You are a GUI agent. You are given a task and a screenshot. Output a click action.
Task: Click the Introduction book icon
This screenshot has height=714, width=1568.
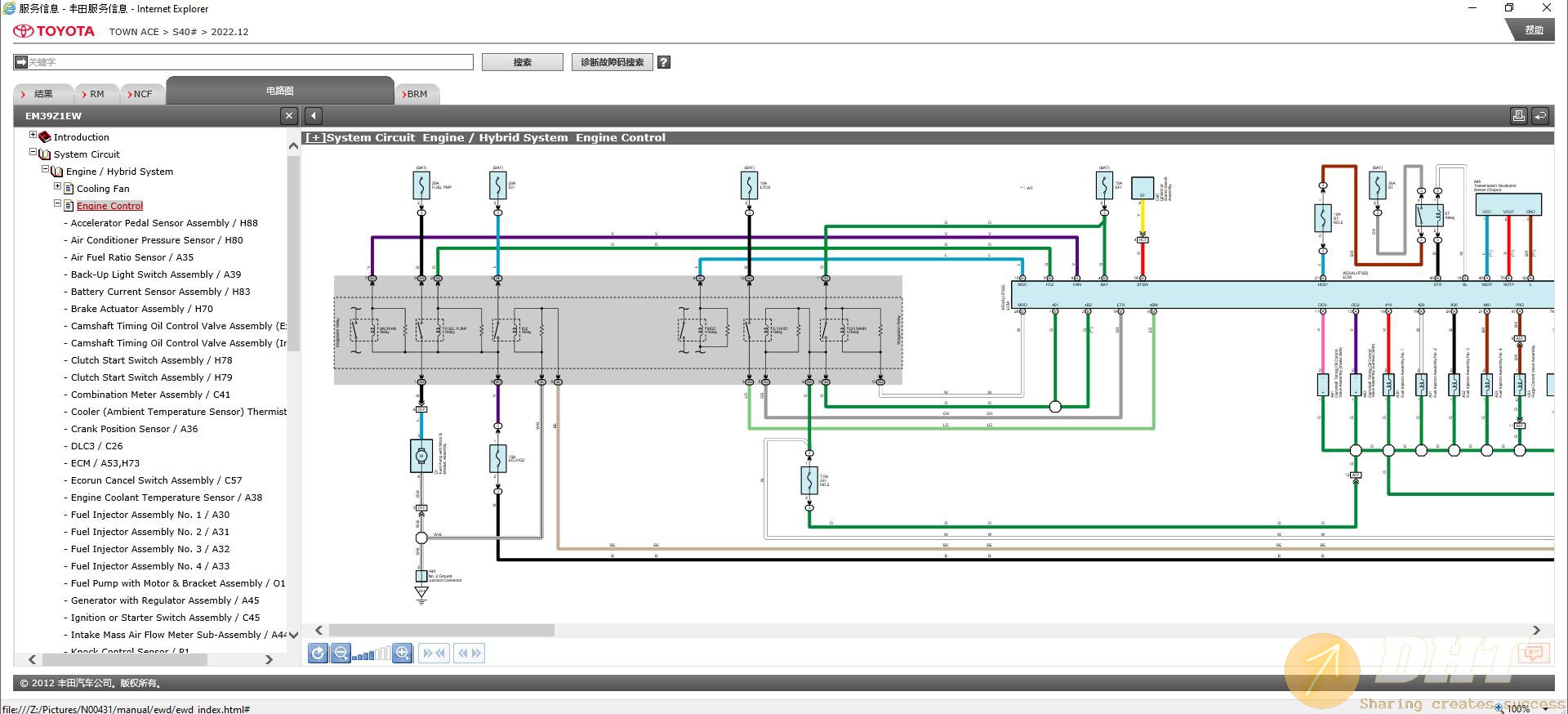pos(45,137)
